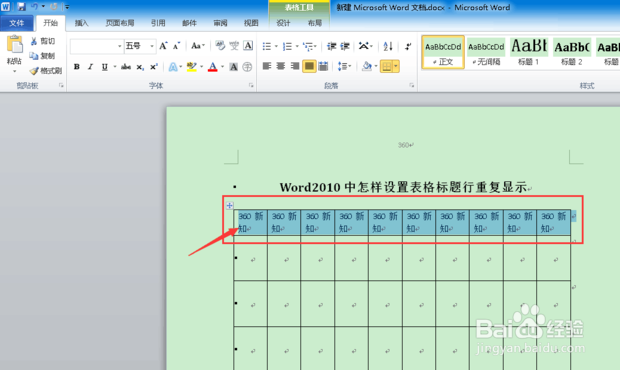Viewport: 620px width, 370px height.
Task: Click the Show/Hide paragraph marks icon
Action: [x=408, y=46]
